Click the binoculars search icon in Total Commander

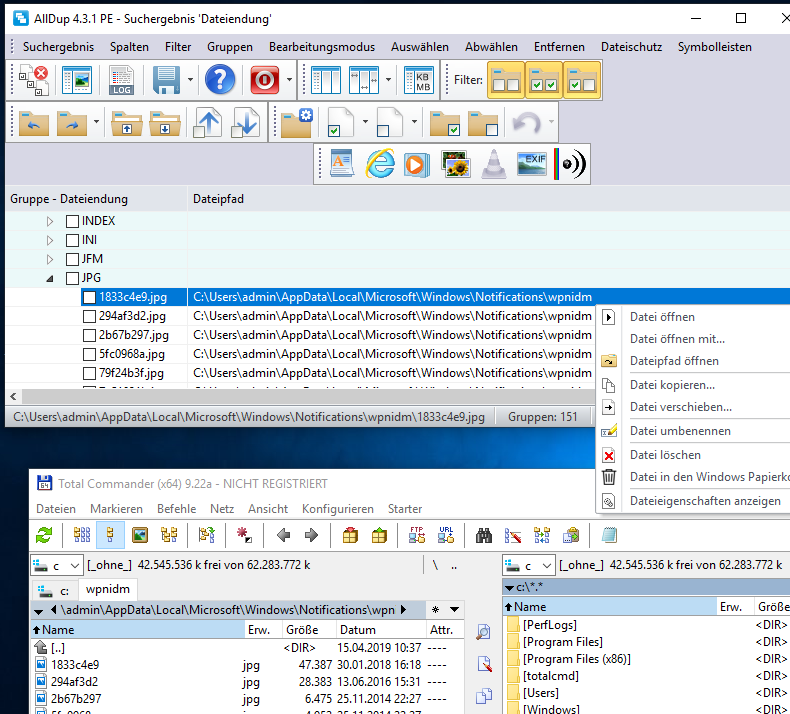pyautogui.click(x=484, y=535)
